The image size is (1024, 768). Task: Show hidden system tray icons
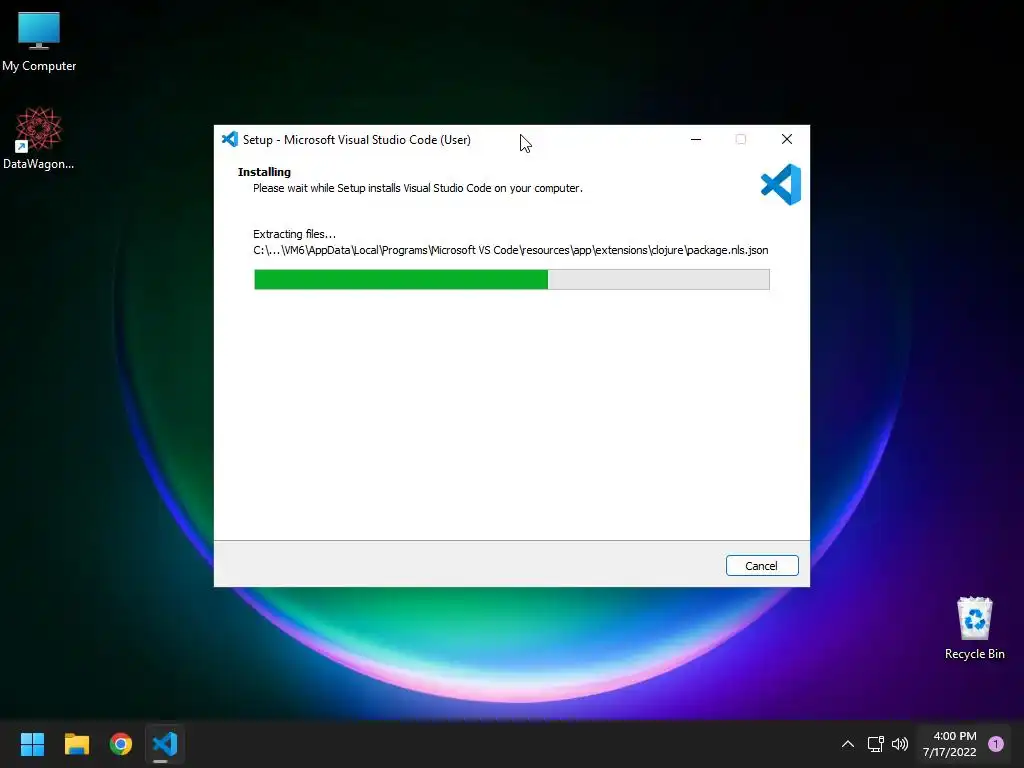pos(848,744)
